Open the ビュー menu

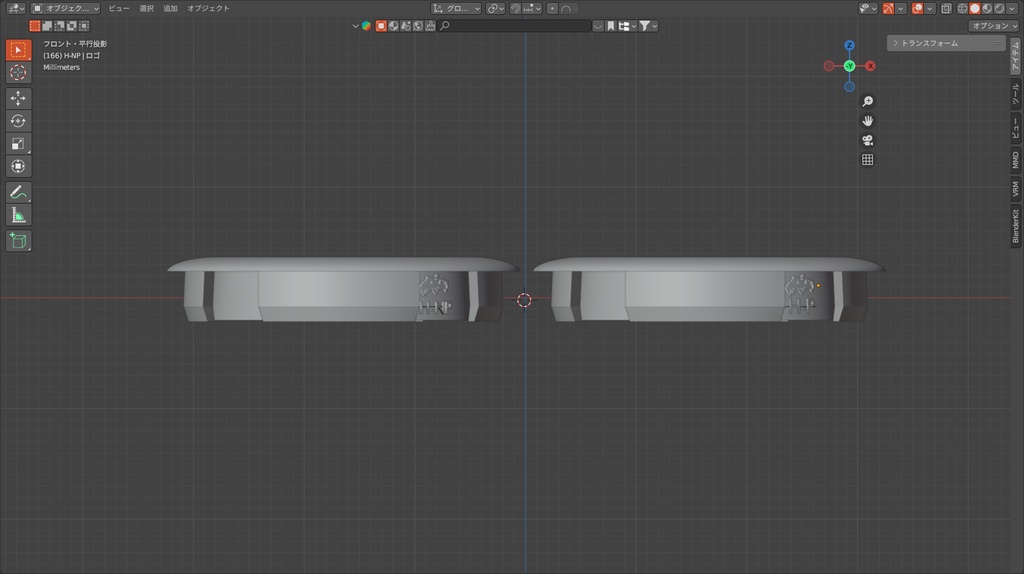tap(119, 8)
